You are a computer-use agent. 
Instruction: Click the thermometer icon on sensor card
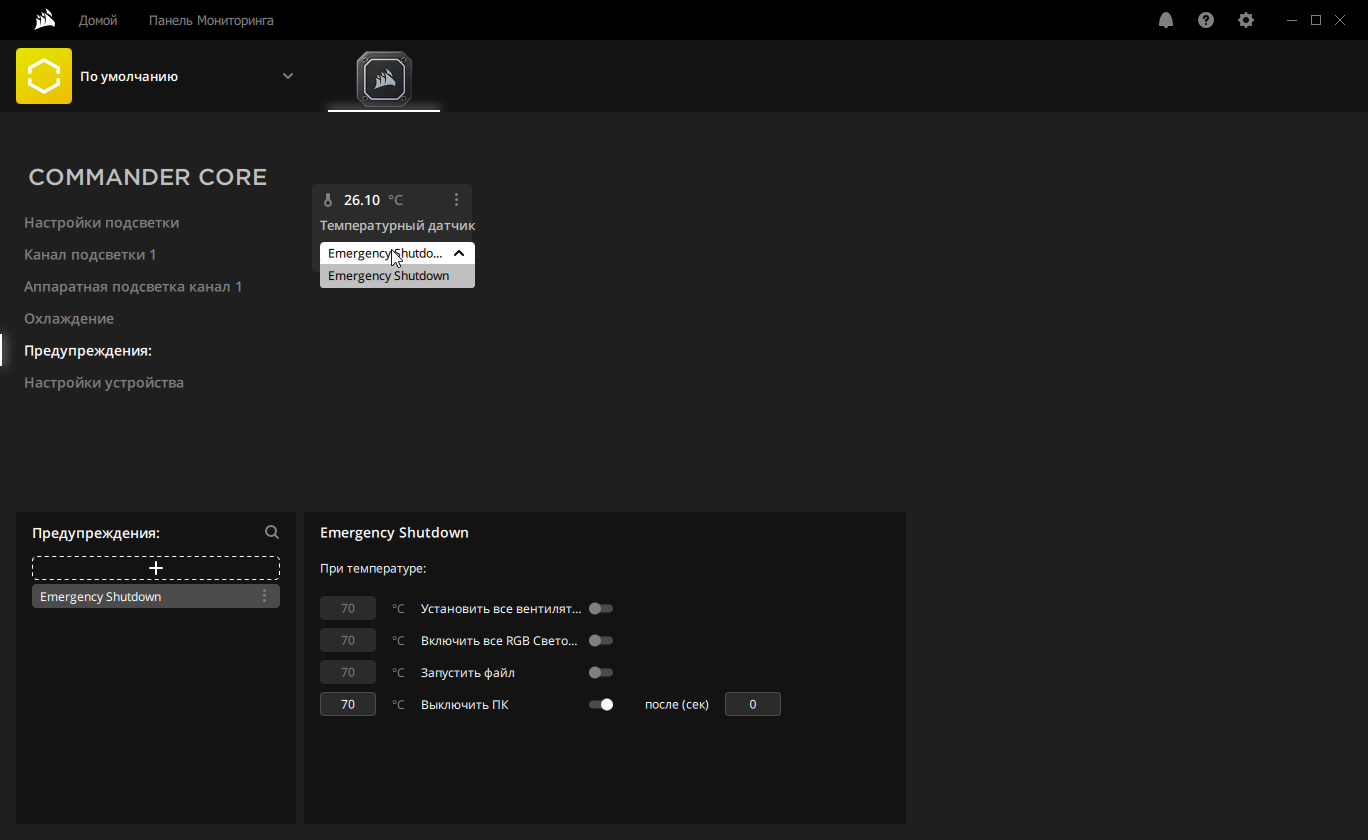point(328,200)
